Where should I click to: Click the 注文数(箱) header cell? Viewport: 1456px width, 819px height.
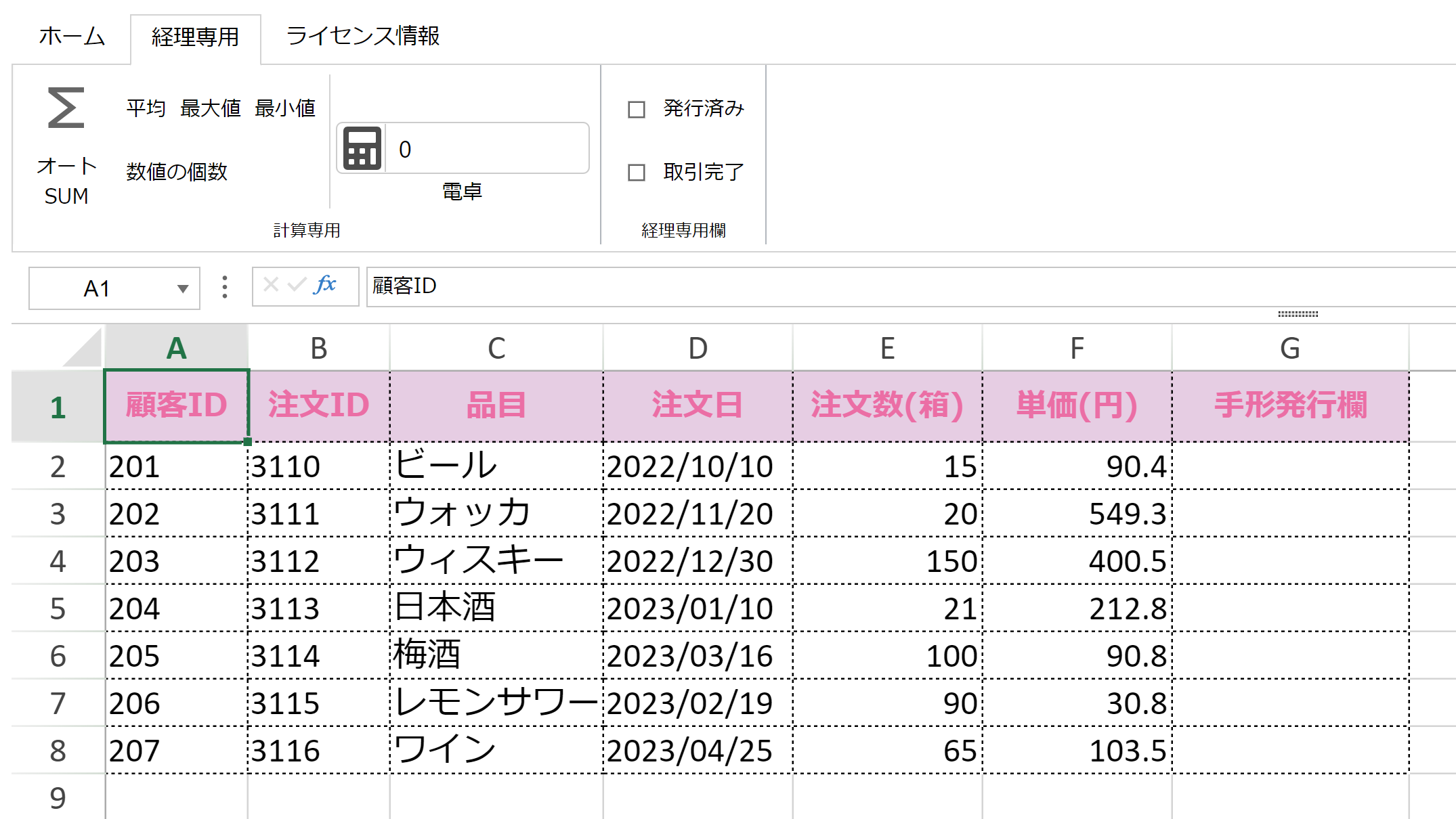(888, 406)
